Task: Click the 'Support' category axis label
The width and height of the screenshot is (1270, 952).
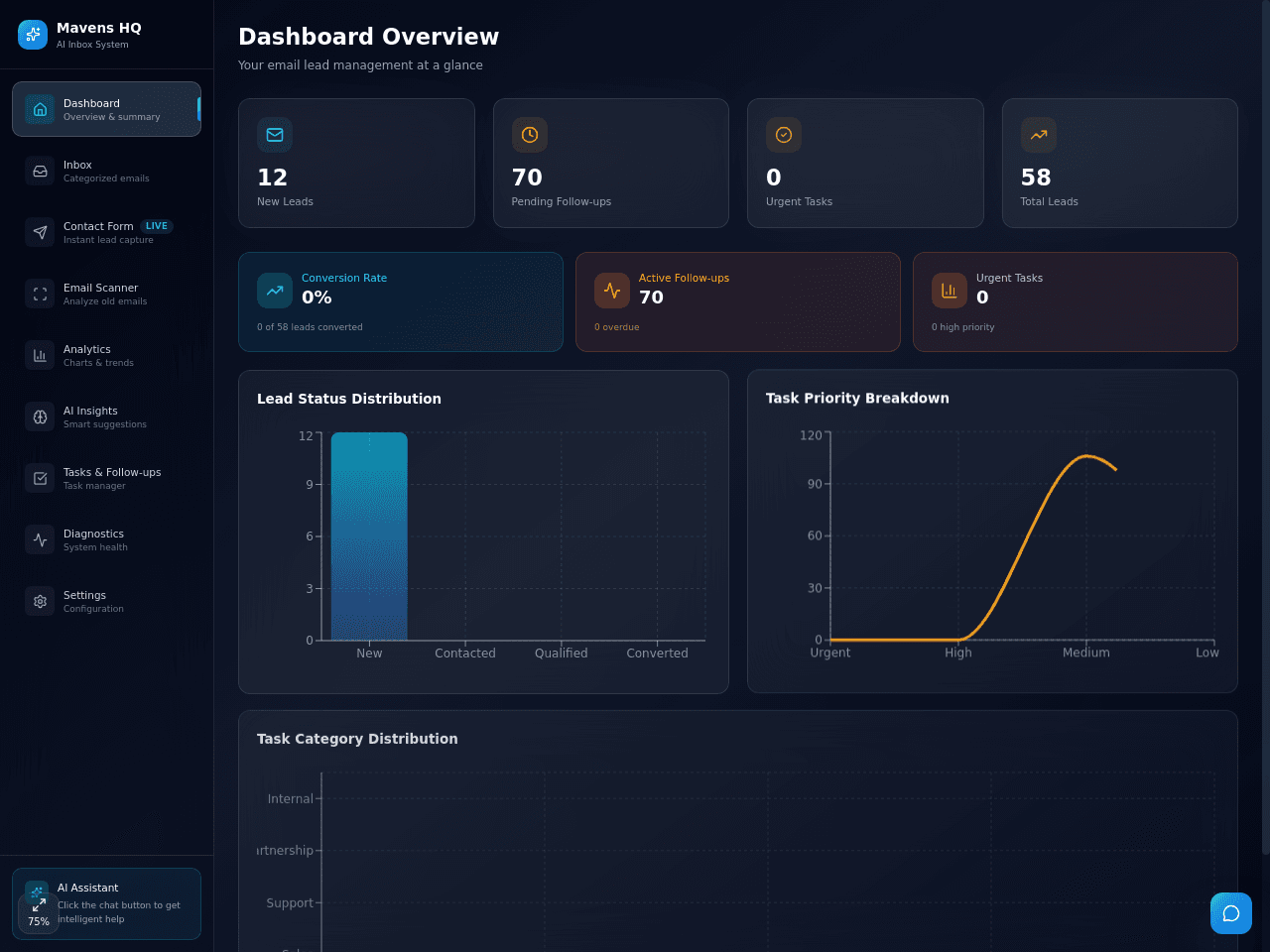Action: tap(290, 903)
